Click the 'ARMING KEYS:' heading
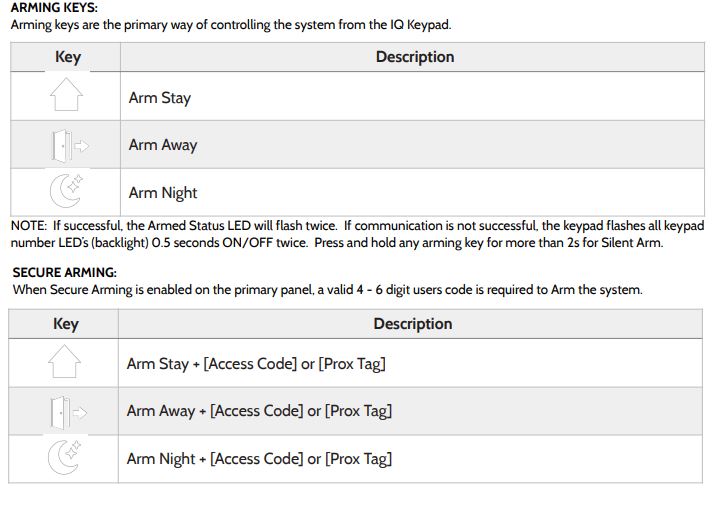The height and width of the screenshot is (507, 726). [54, 7]
